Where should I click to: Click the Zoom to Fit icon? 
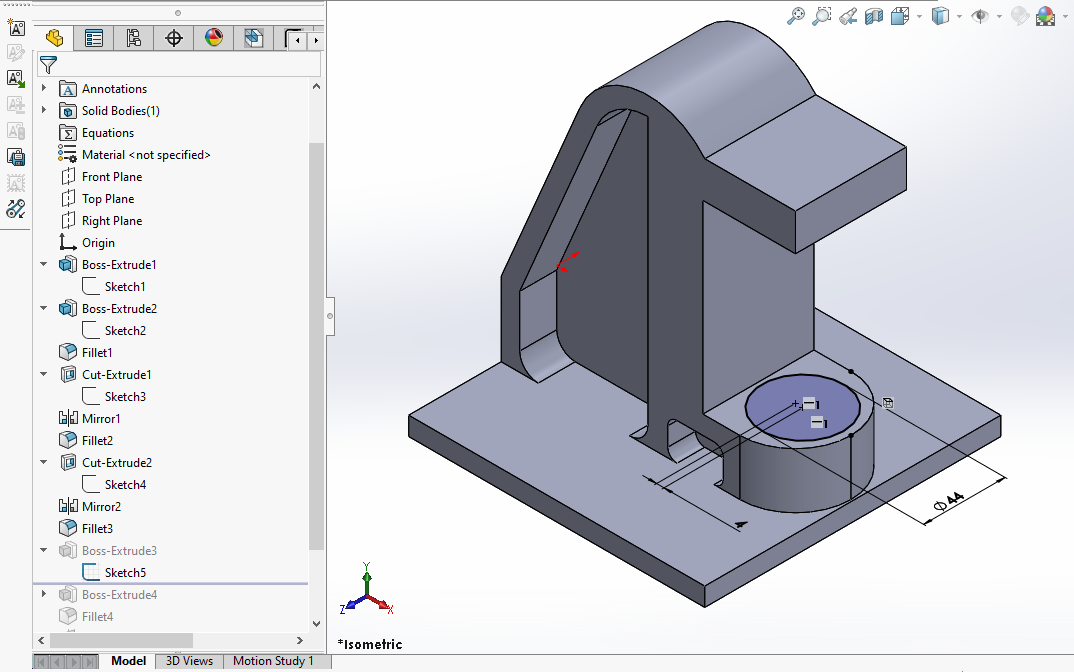[796, 16]
